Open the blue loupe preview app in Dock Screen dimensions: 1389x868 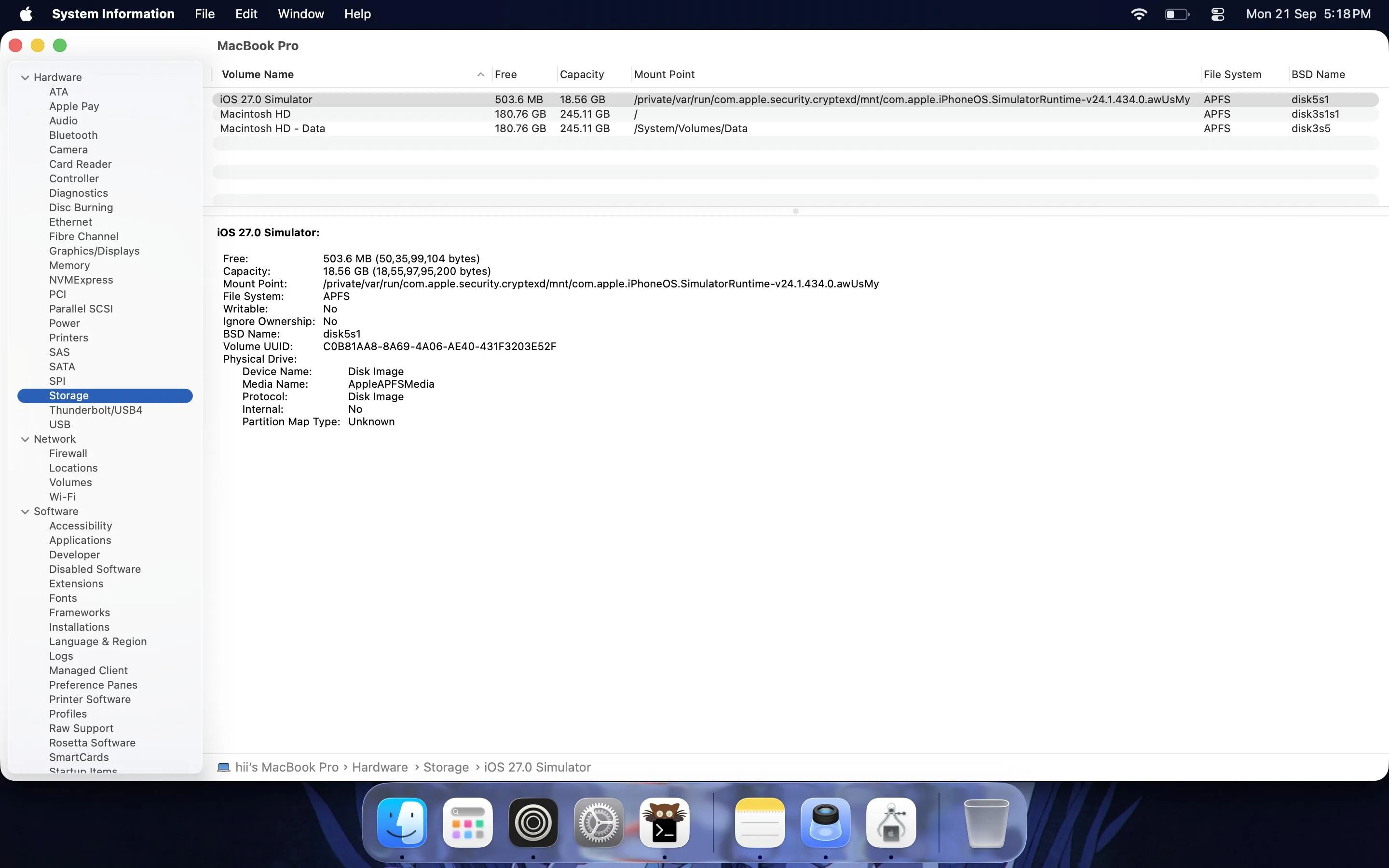(825, 822)
